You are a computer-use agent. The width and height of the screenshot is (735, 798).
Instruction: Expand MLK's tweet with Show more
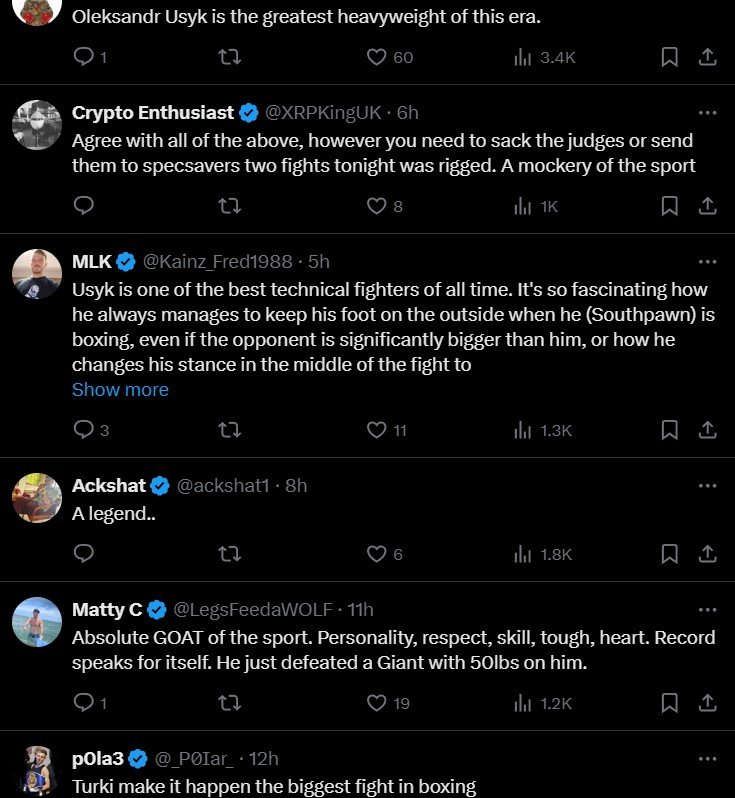[120, 390]
